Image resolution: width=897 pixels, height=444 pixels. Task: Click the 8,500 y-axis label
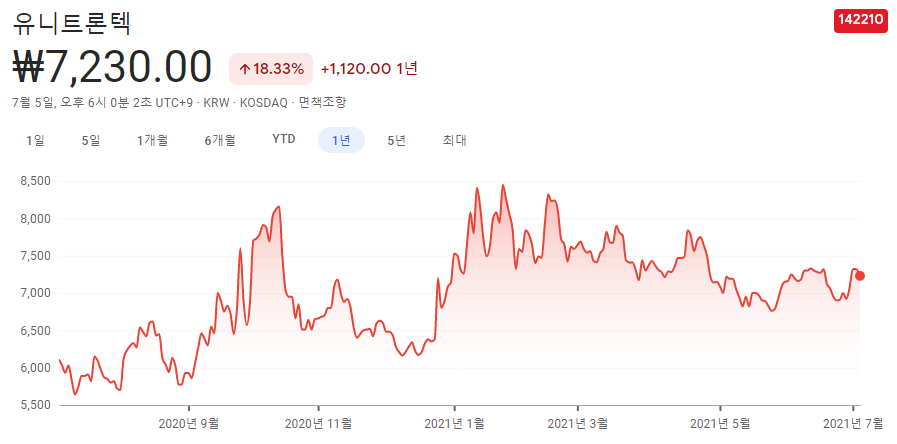(x=36, y=181)
